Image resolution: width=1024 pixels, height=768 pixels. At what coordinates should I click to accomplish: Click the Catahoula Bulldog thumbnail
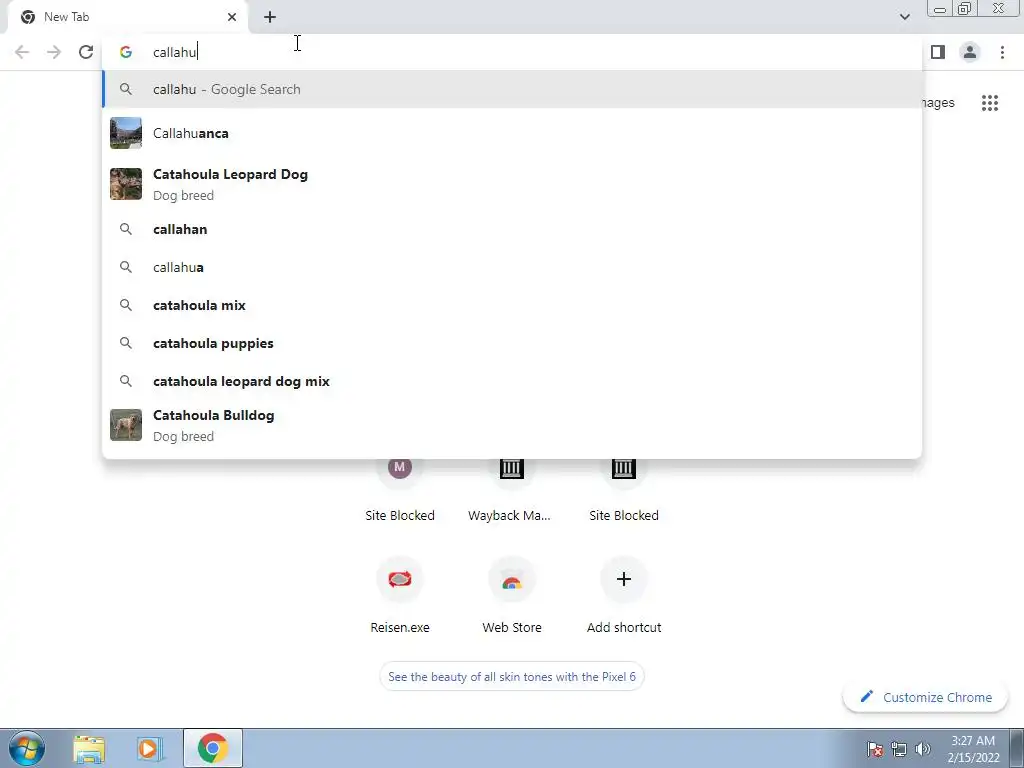[126, 425]
